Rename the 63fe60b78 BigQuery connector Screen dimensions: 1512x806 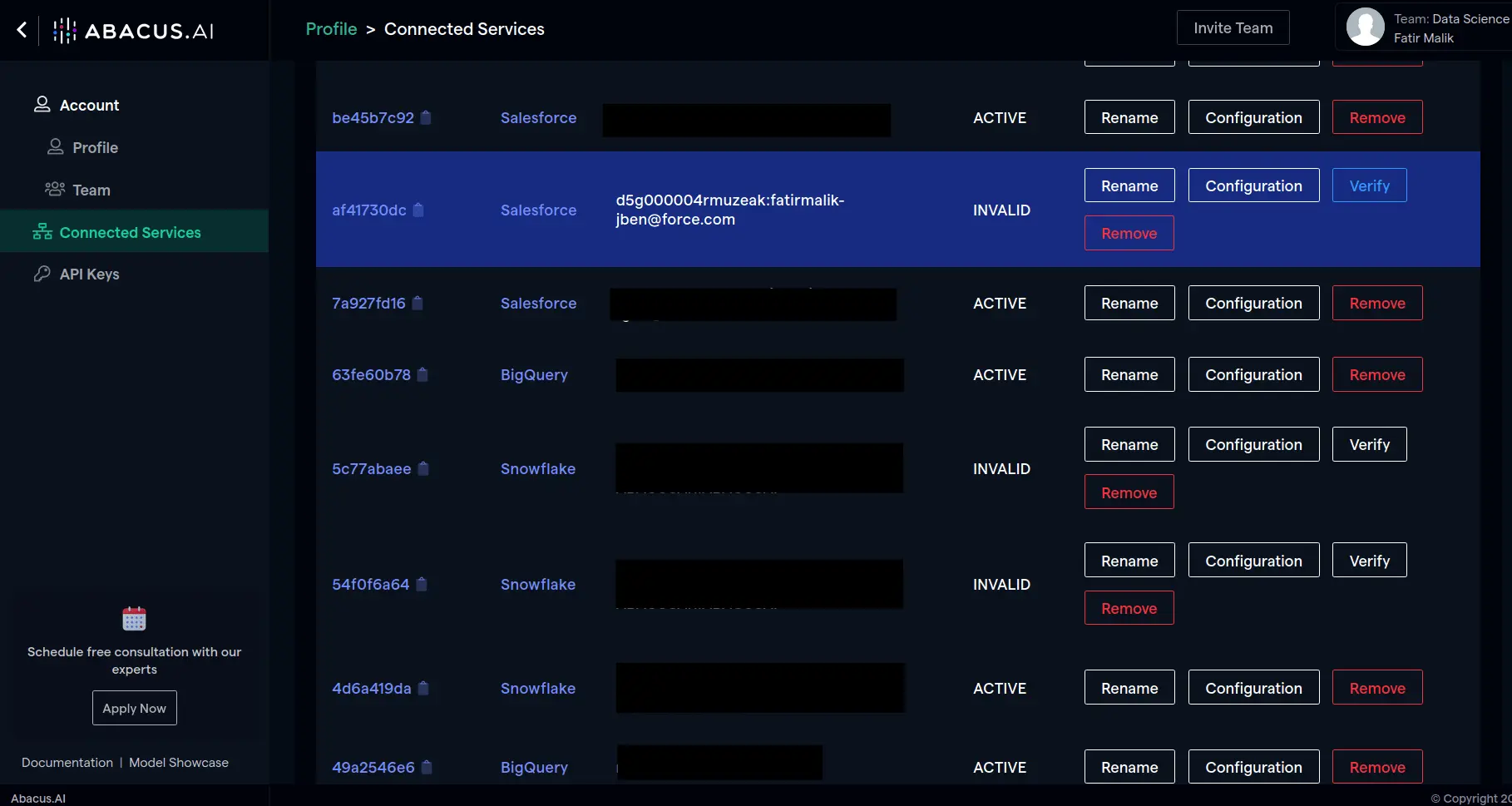1129,374
